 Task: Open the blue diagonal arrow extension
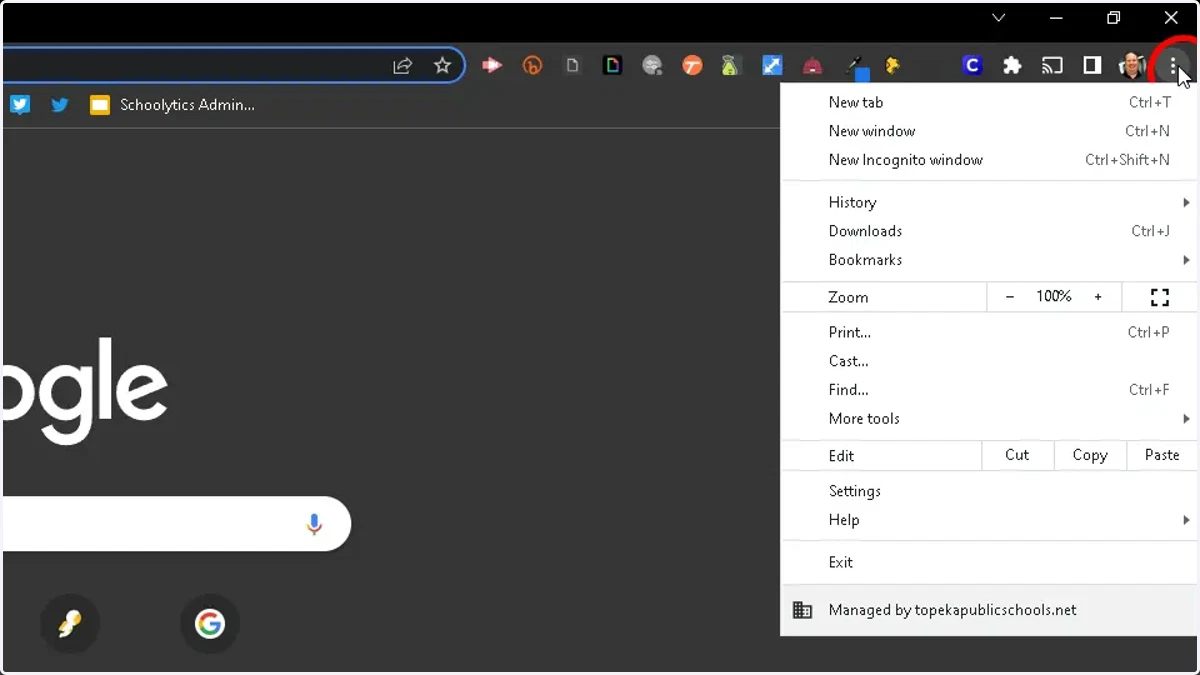(772, 66)
